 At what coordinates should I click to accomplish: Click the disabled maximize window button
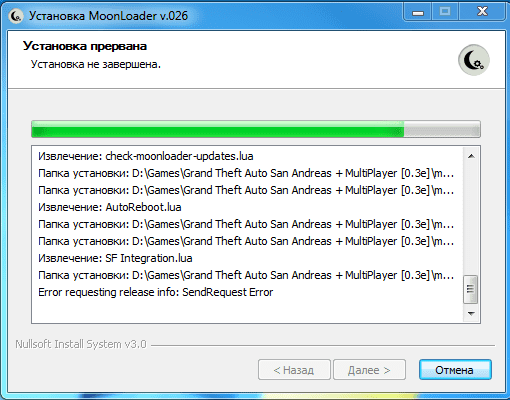(x=445, y=13)
